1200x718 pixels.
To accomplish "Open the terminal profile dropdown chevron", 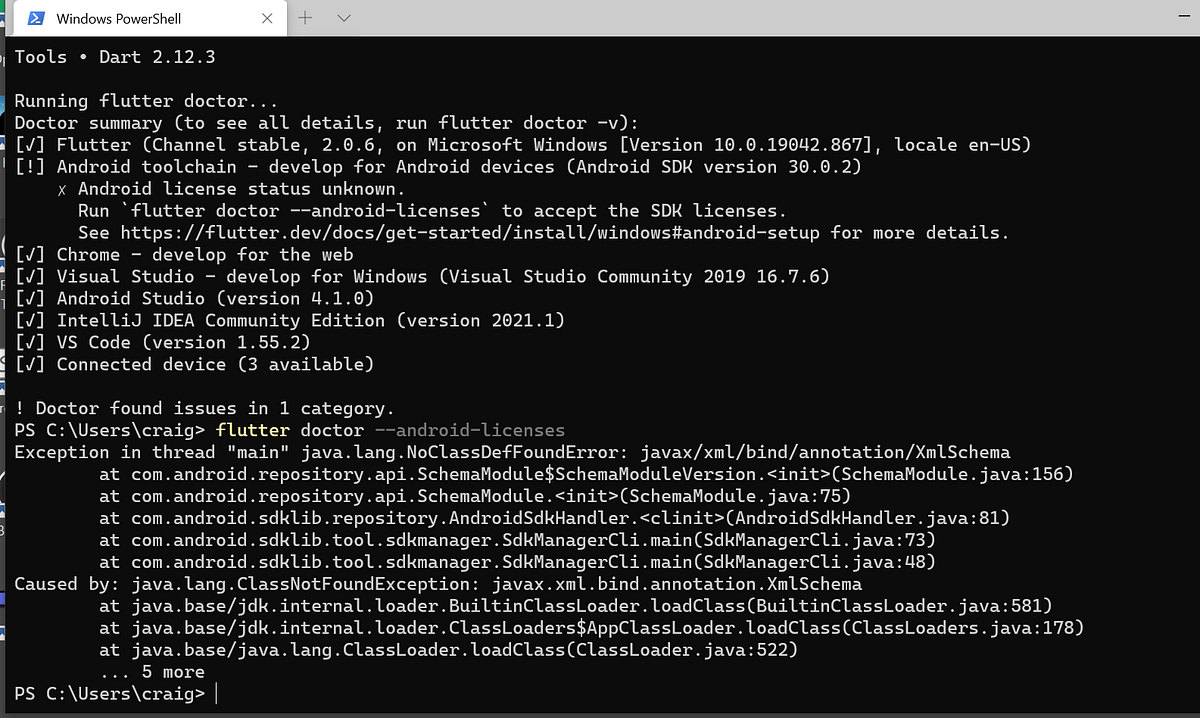I will point(344,18).
